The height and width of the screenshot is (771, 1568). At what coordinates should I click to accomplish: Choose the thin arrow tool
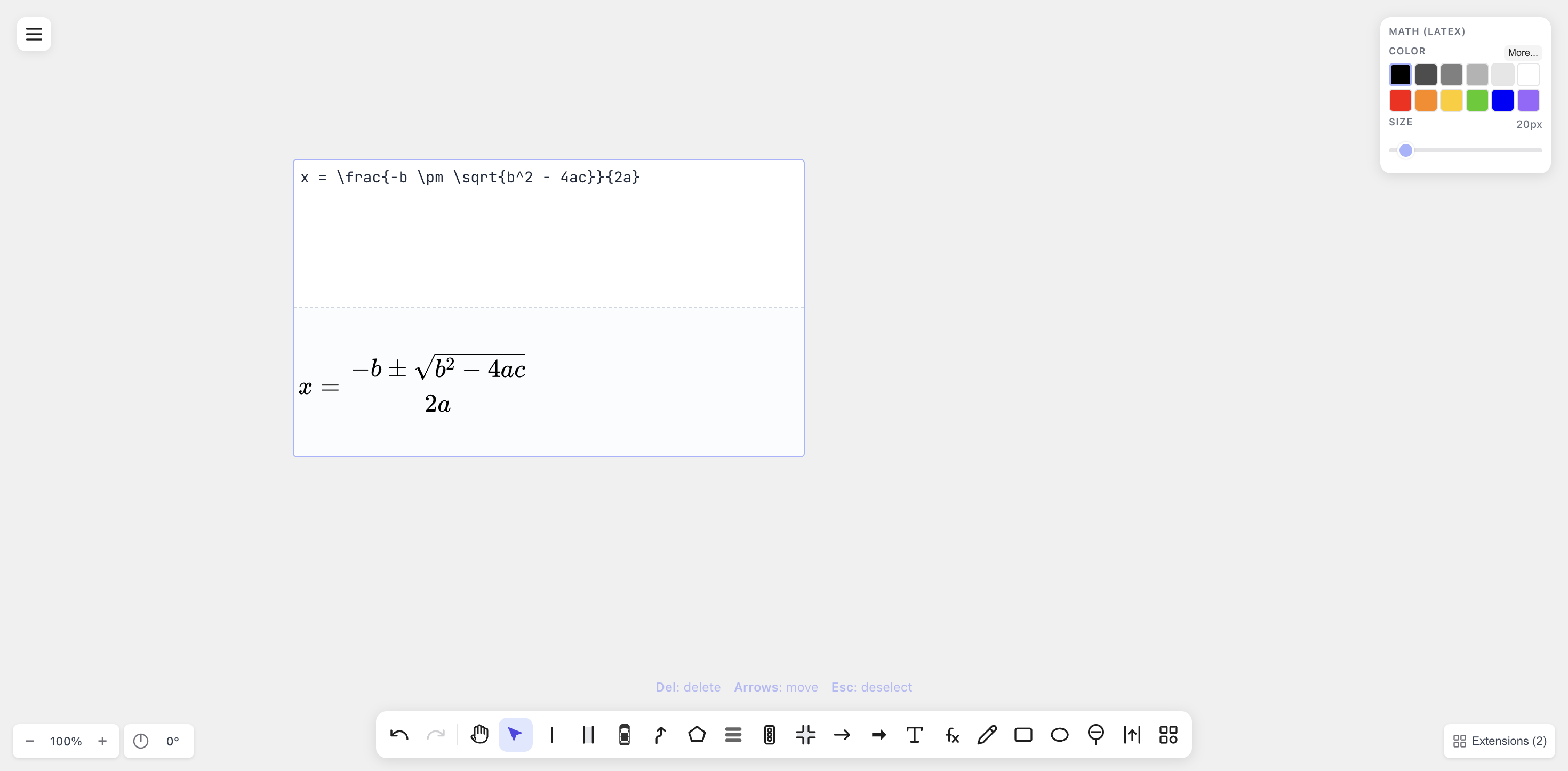(842, 735)
